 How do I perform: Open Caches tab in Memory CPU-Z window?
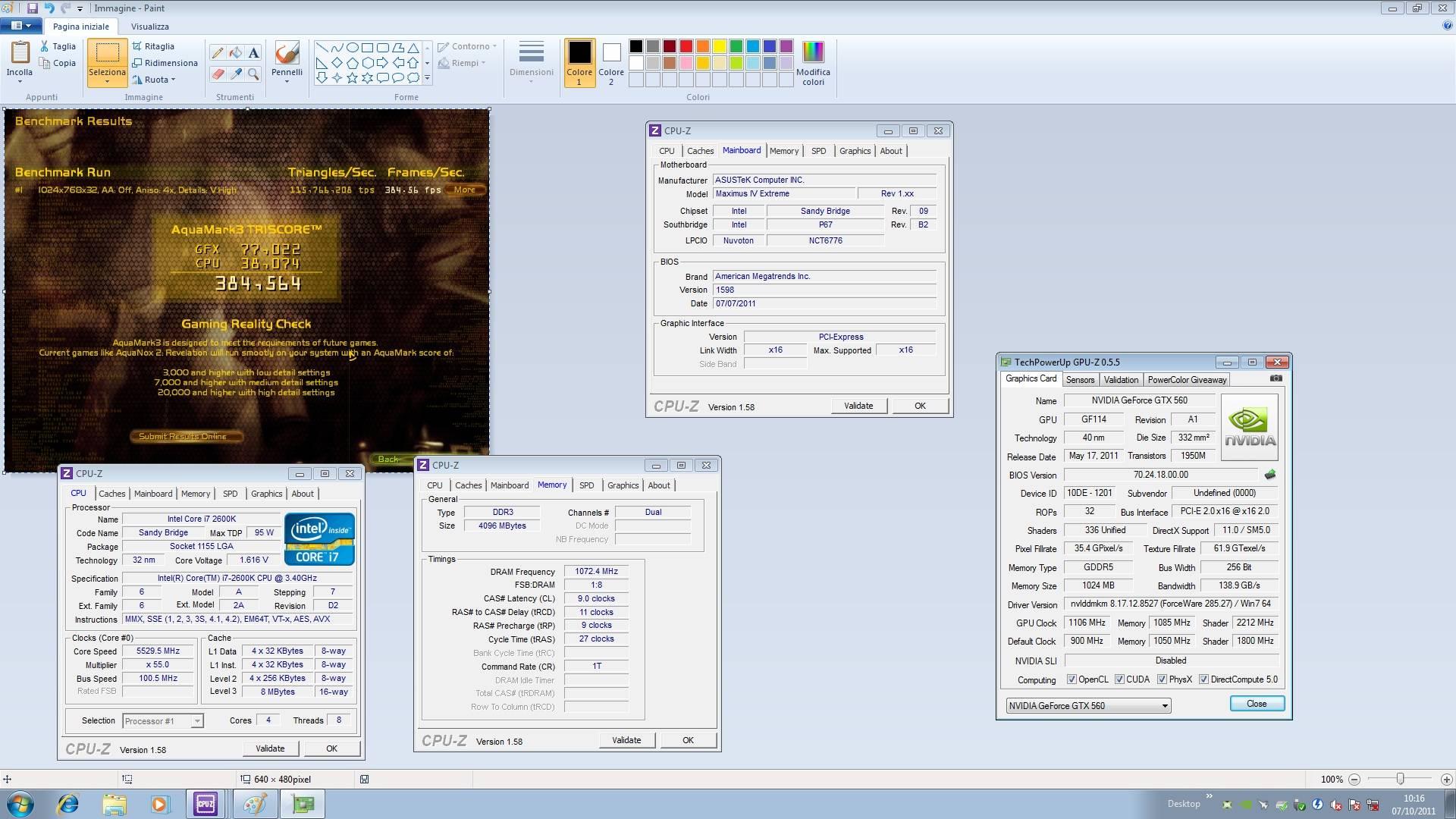point(468,485)
